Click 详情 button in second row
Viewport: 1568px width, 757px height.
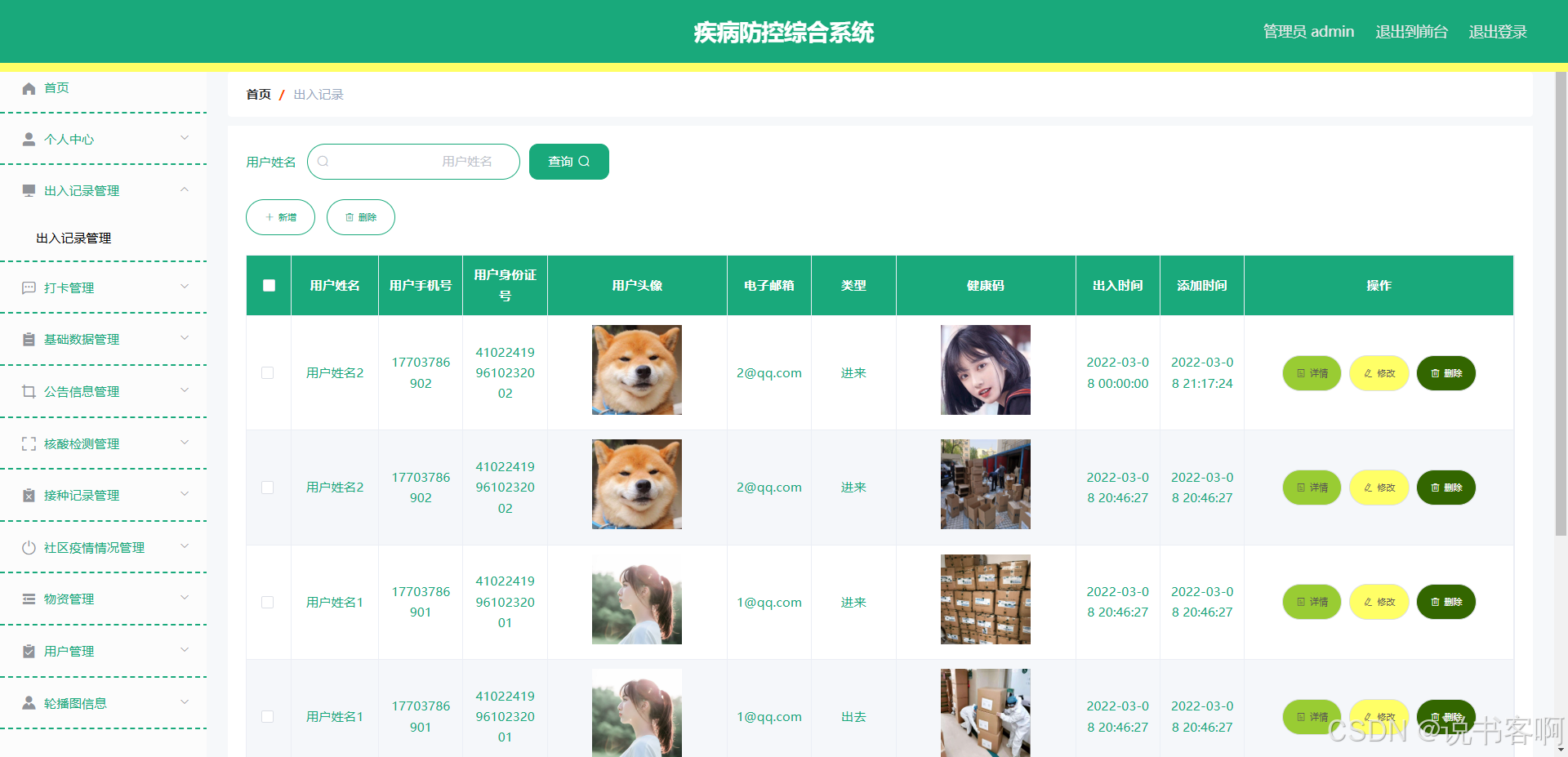click(1312, 488)
